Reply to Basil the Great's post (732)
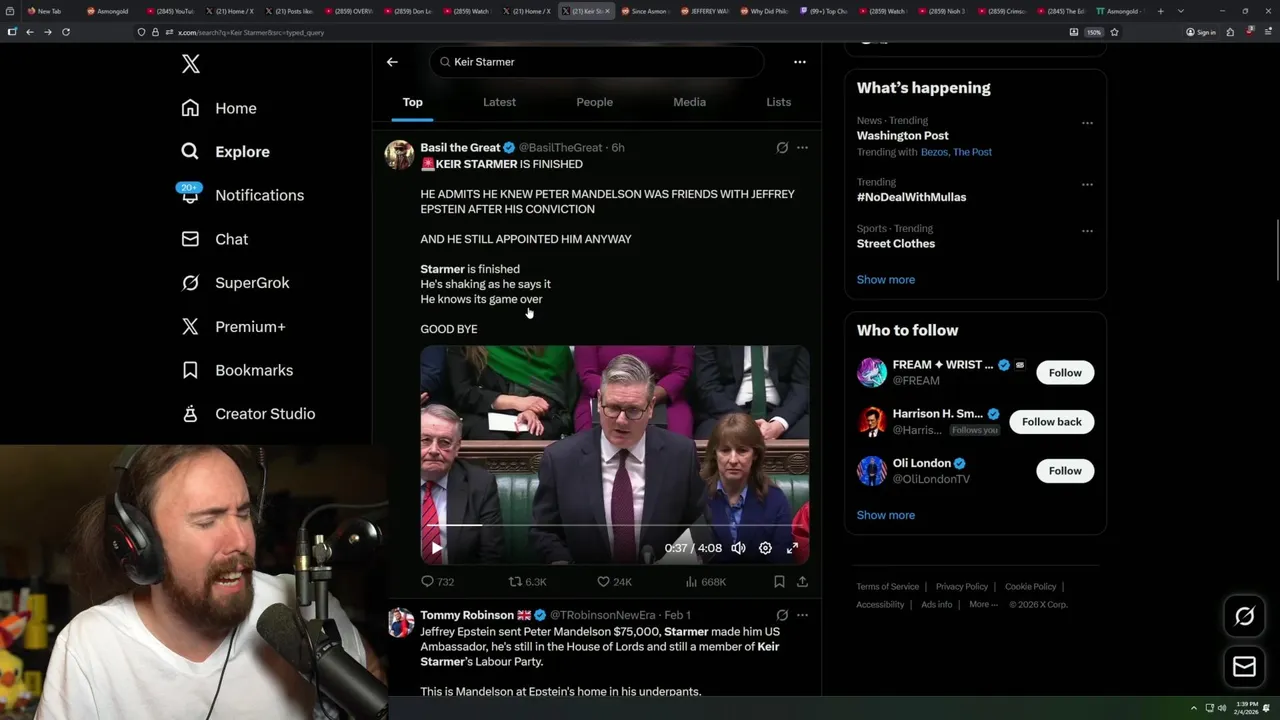The image size is (1280, 720). tap(437, 581)
